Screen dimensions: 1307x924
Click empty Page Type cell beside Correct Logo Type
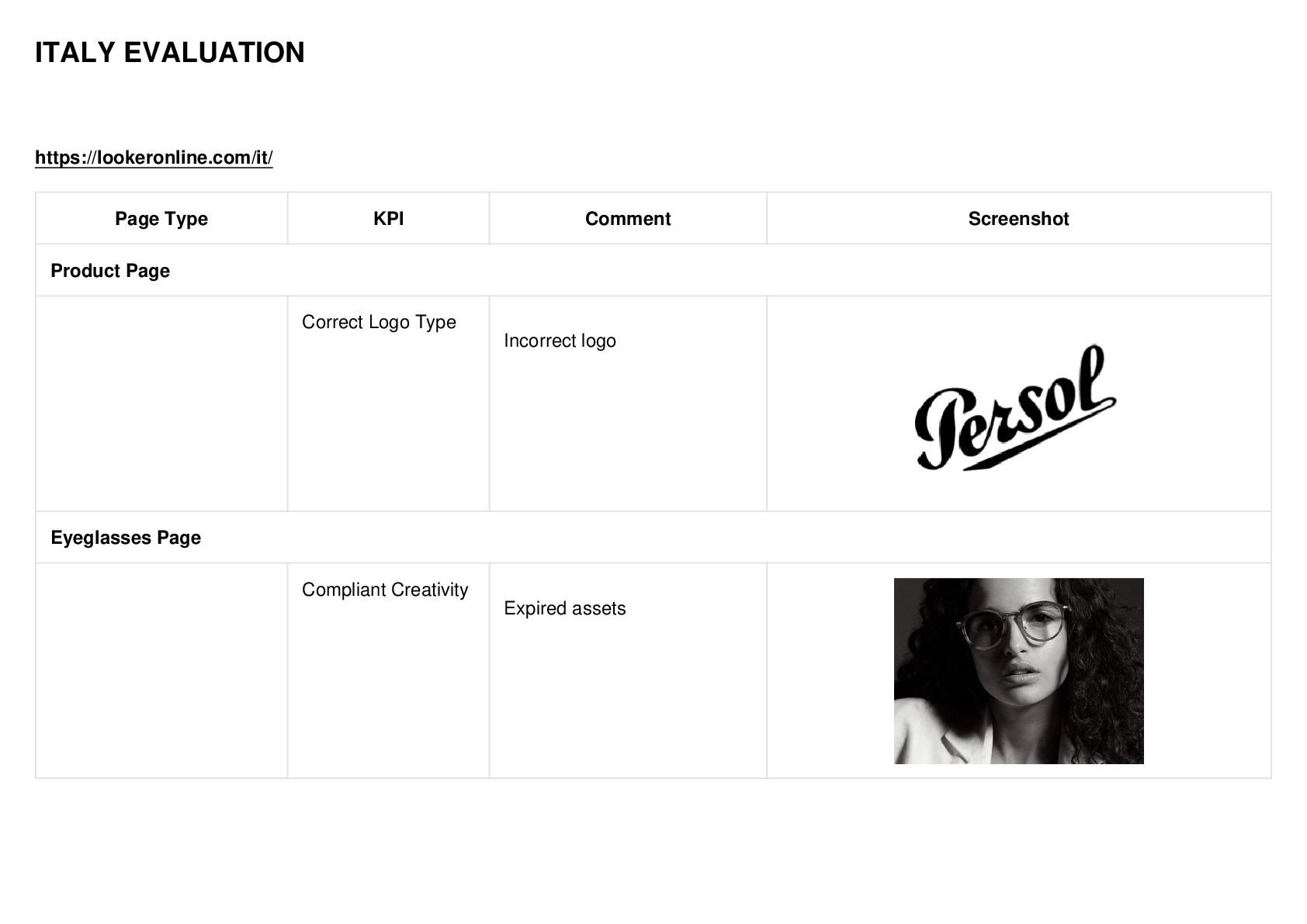pyautogui.click(x=161, y=403)
